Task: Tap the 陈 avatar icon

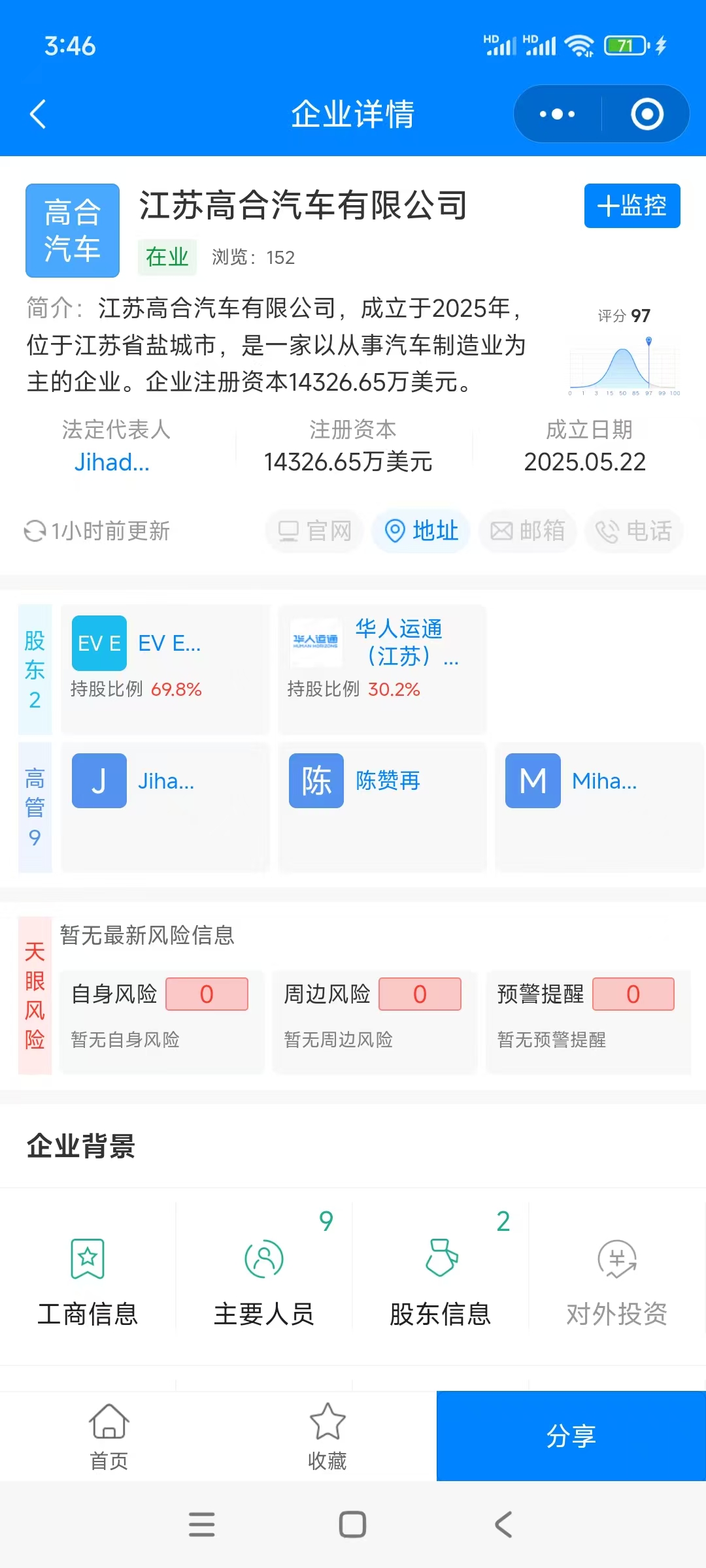Action: (316, 781)
